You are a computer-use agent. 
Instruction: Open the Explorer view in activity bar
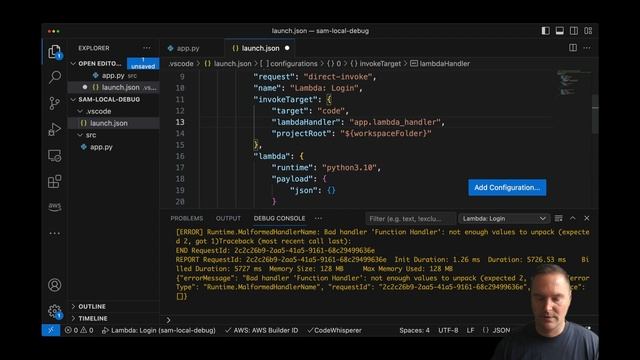pos(54,52)
